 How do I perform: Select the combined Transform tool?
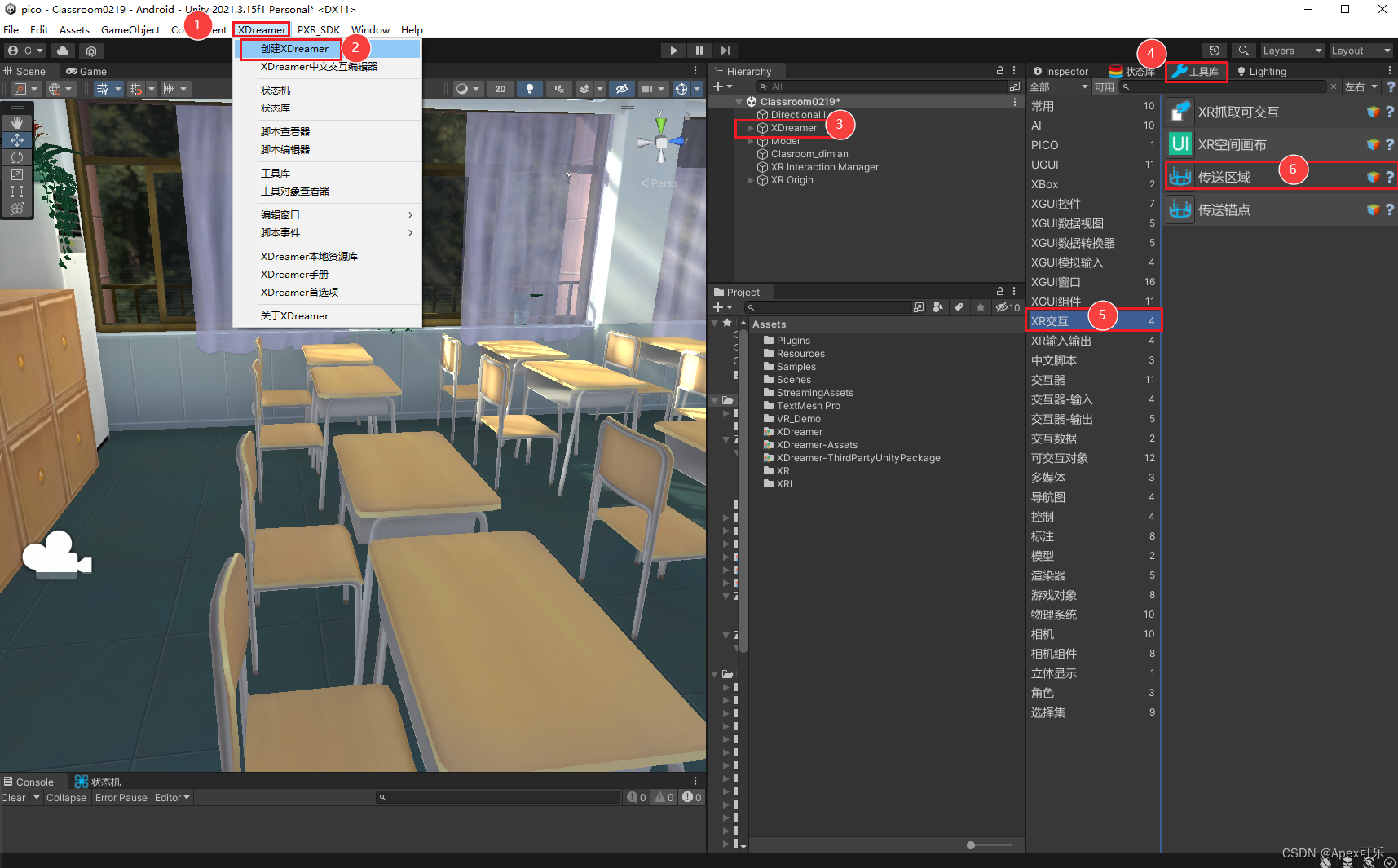click(x=17, y=209)
